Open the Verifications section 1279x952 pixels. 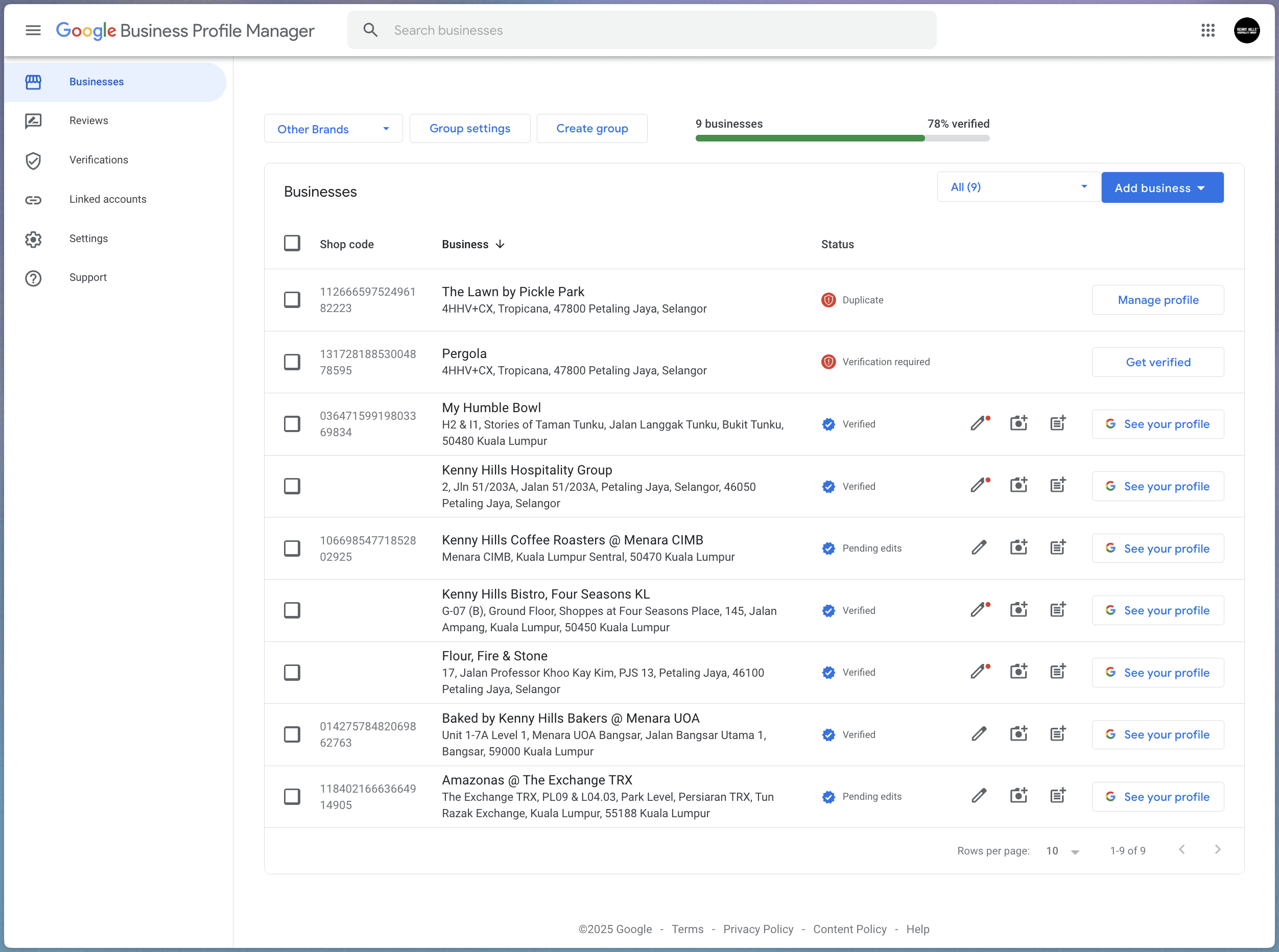click(x=99, y=160)
